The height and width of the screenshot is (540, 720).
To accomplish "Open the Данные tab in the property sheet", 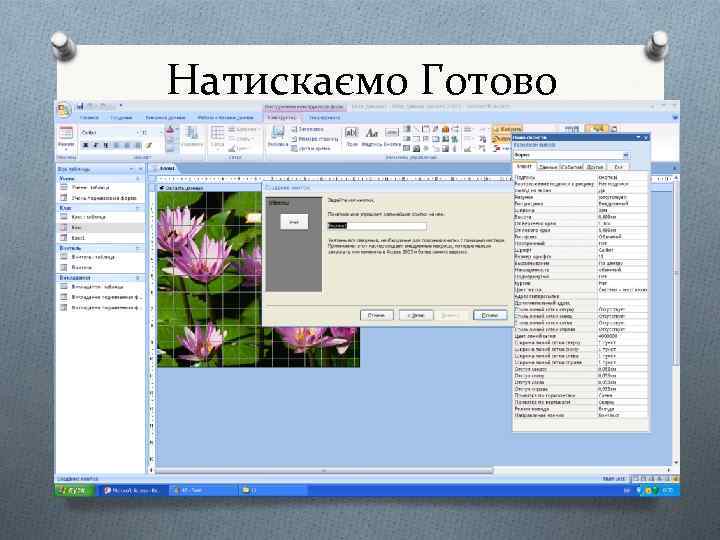I will (547, 167).
